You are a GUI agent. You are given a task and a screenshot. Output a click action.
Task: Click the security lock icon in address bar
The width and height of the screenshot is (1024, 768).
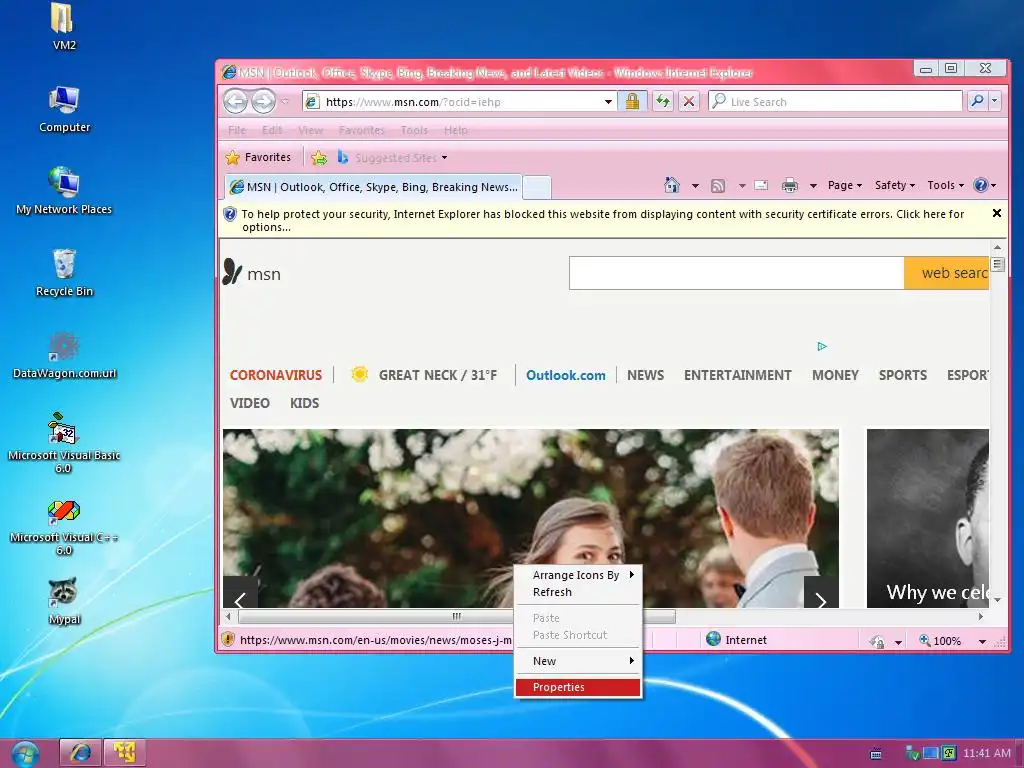(632, 101)
